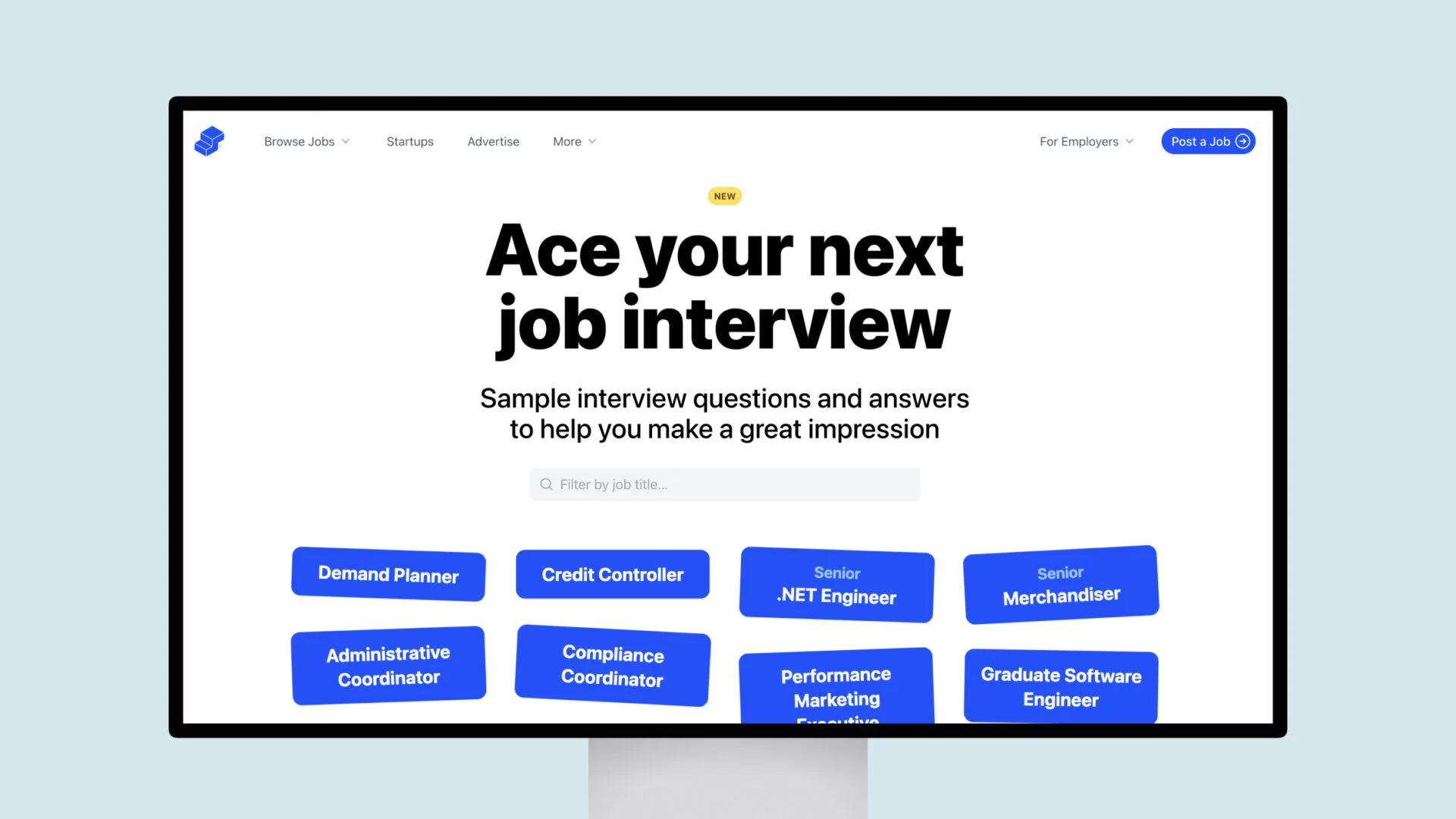Click the Advertise menu item

pyautogui.click(x=493, y=141)
